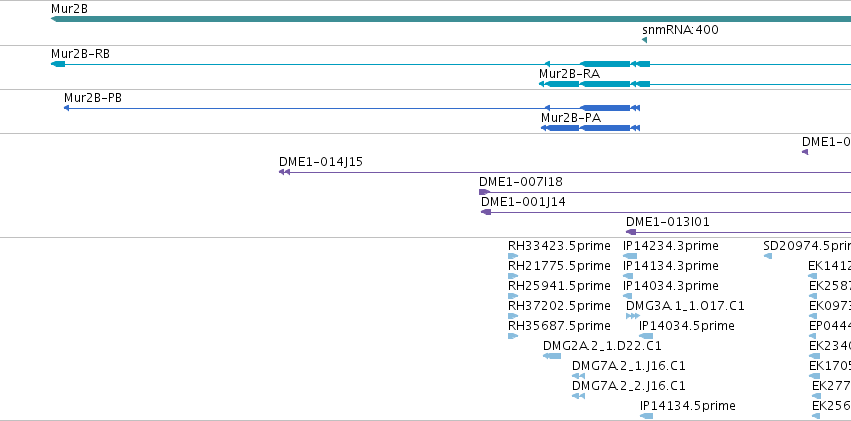Select the RH33423.5prime EST label
Viewport: 851px width, 421px height.
click(559, 246)
